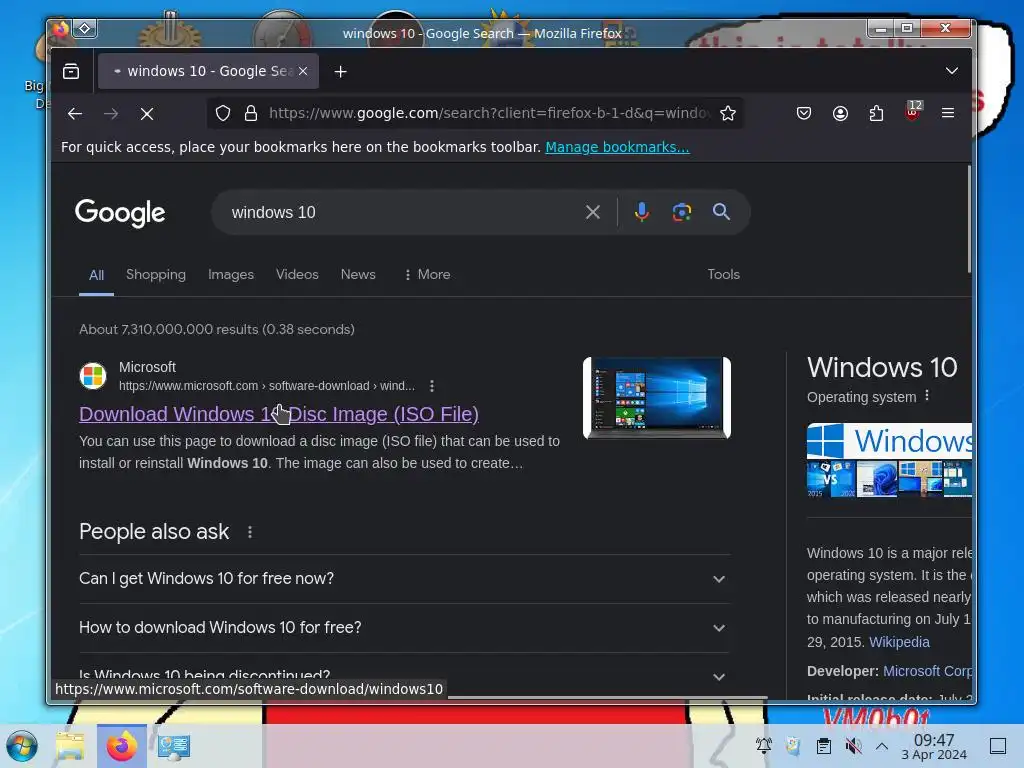Click Firefox icon in taskbar

pos(121,746)
